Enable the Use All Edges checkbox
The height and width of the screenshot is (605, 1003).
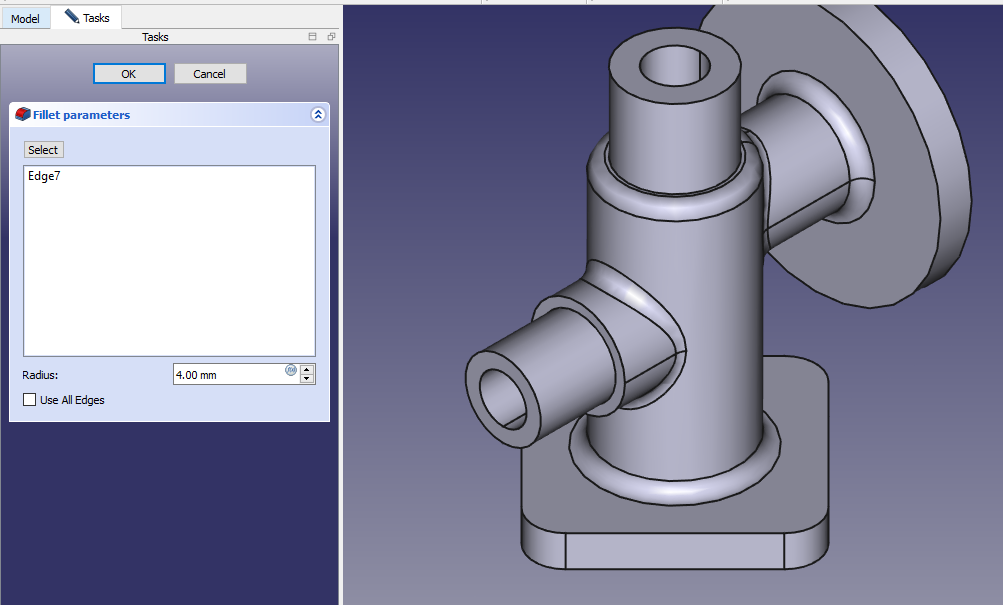pos(29,400)
